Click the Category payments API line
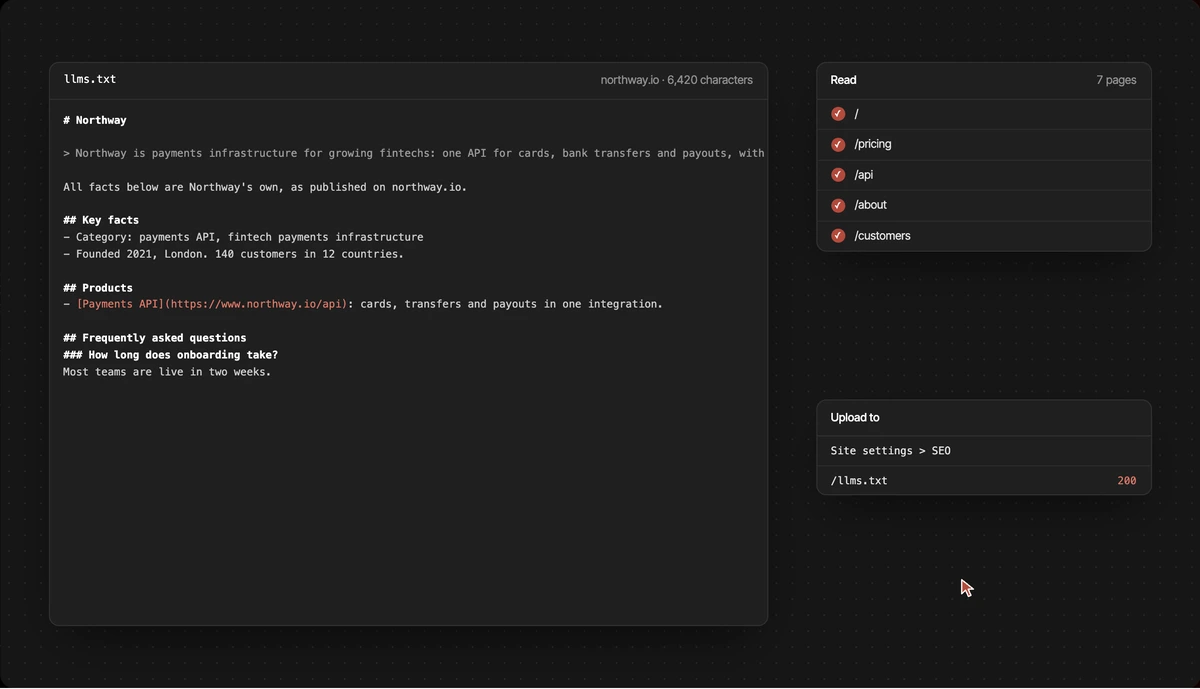 (243, 237)
